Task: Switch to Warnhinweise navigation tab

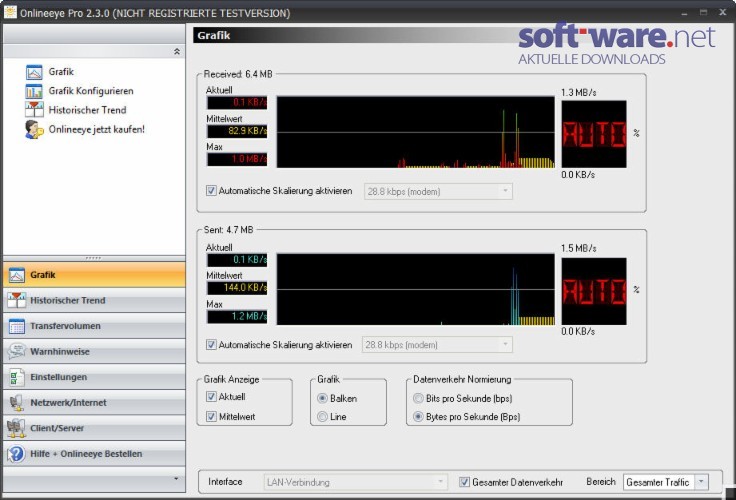Action: (x=94, y=352)
